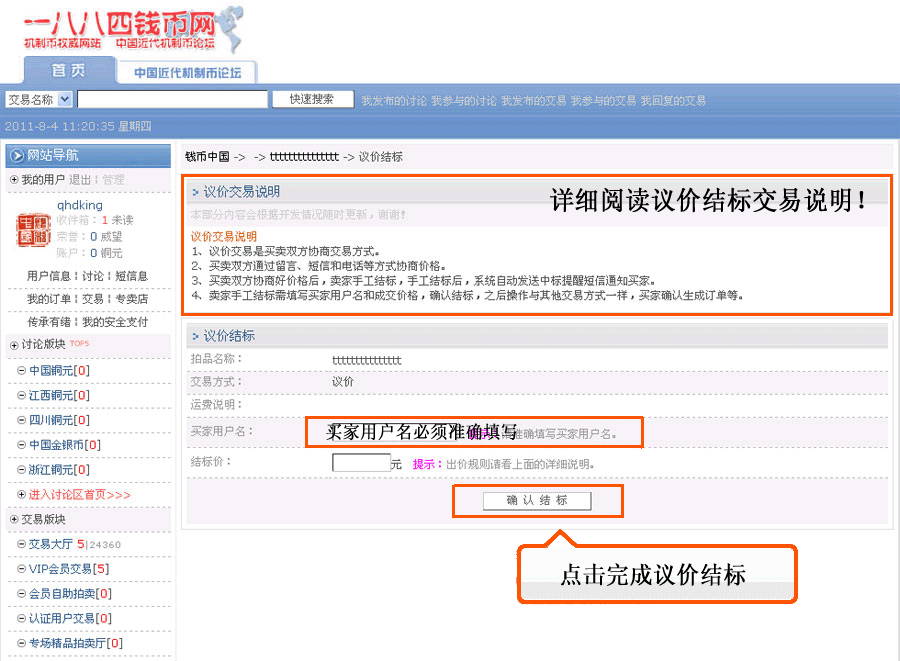Click the minus icon beside 四川铜元
The image size is (900, 661).
pos(22,420)
